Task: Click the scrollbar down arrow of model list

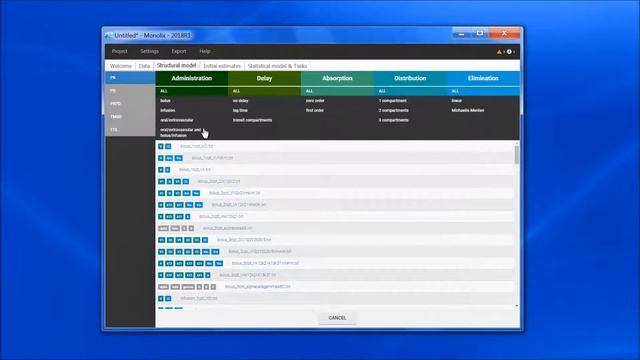Action: [517, 306]
